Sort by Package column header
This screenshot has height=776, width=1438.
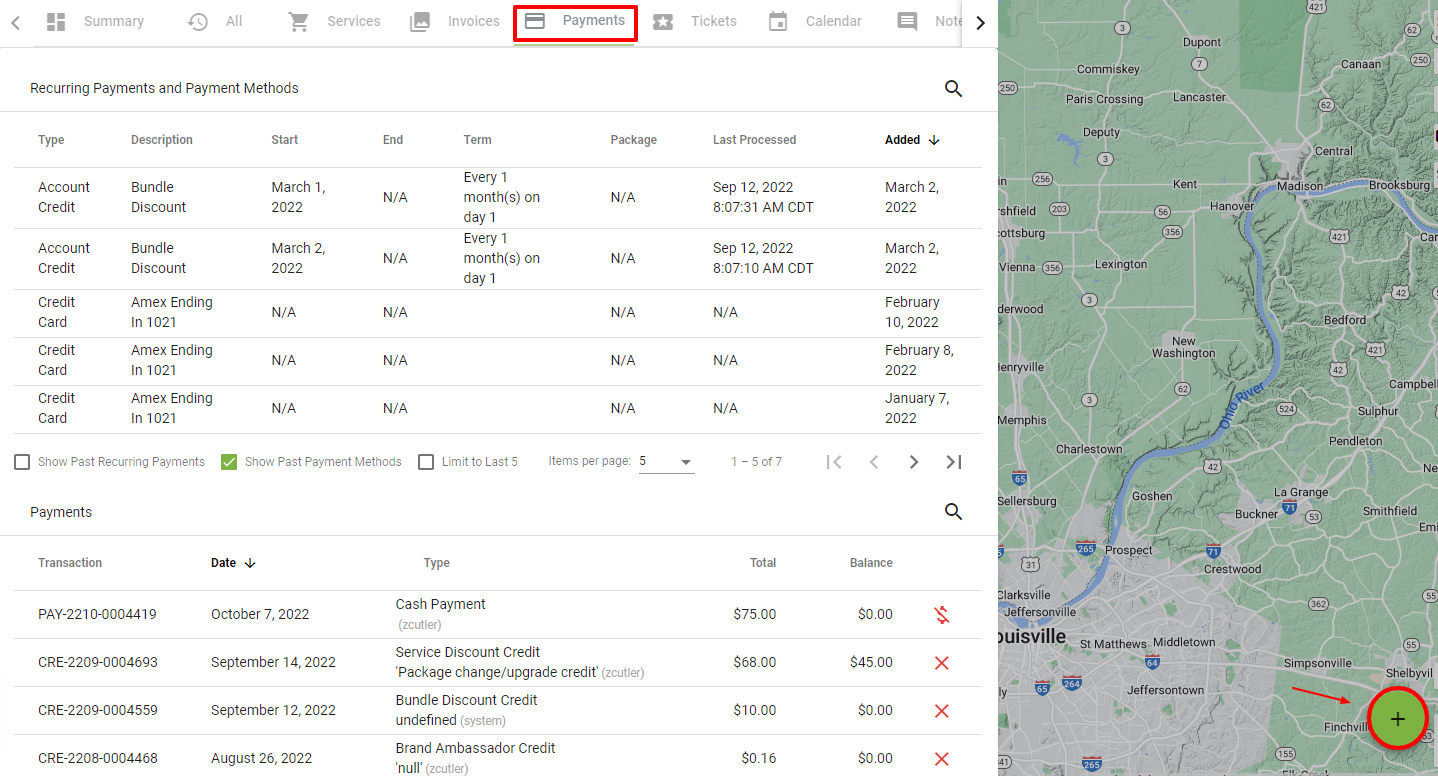coord(634,140)
